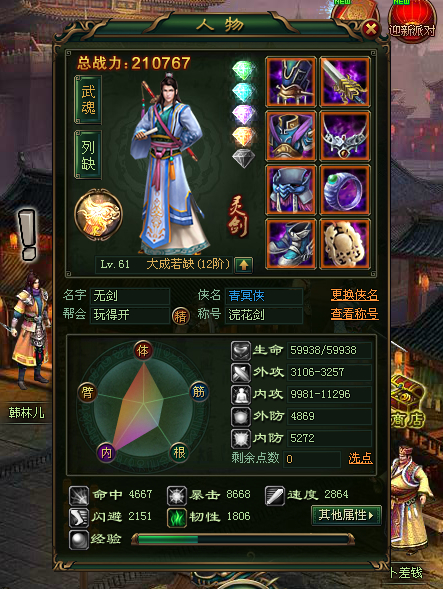Click the boots equipment slot
The width and height of the screenshot is (443, 589).
coord(291,243)
